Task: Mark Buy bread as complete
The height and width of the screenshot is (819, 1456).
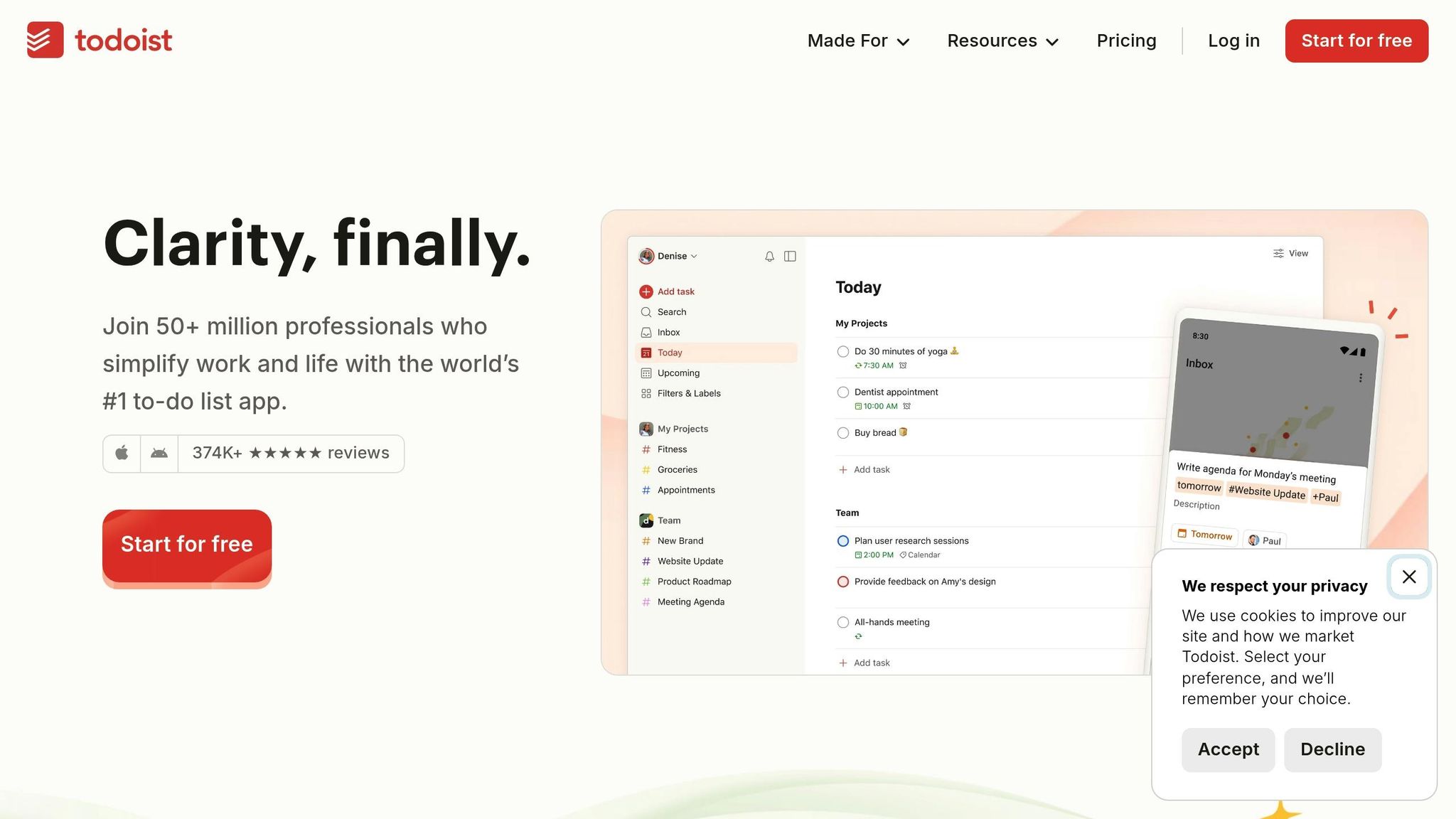Action: tap(843, 432)
